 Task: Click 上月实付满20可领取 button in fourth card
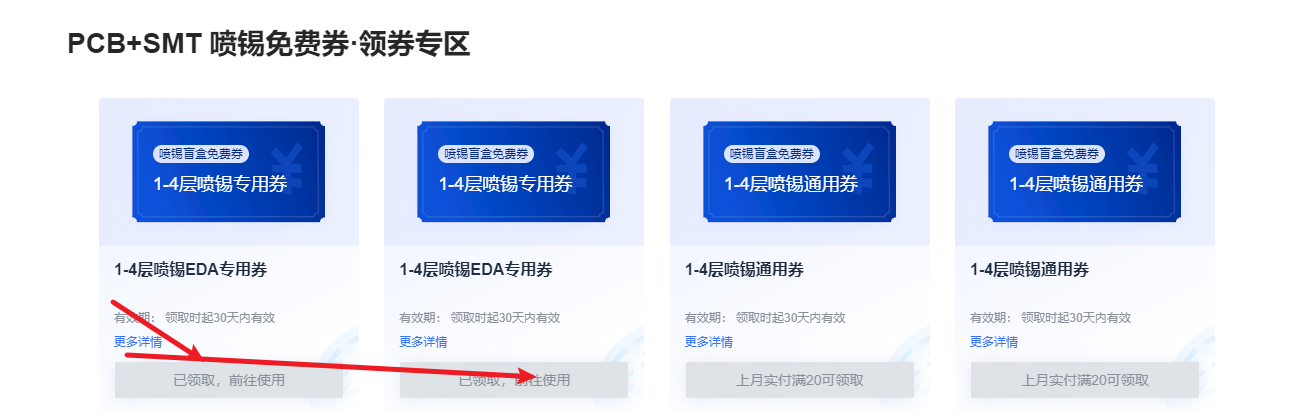click(1085, 380)
